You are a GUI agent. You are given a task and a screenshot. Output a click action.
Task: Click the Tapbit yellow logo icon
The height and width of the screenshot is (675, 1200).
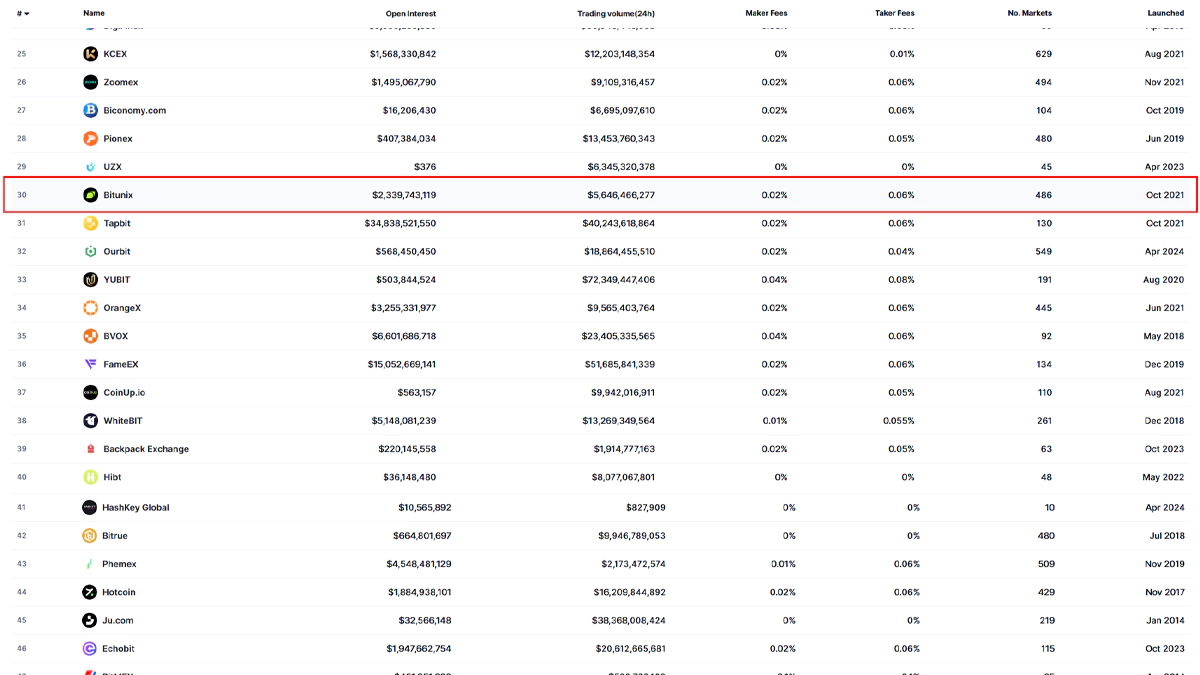click(91, 223)
